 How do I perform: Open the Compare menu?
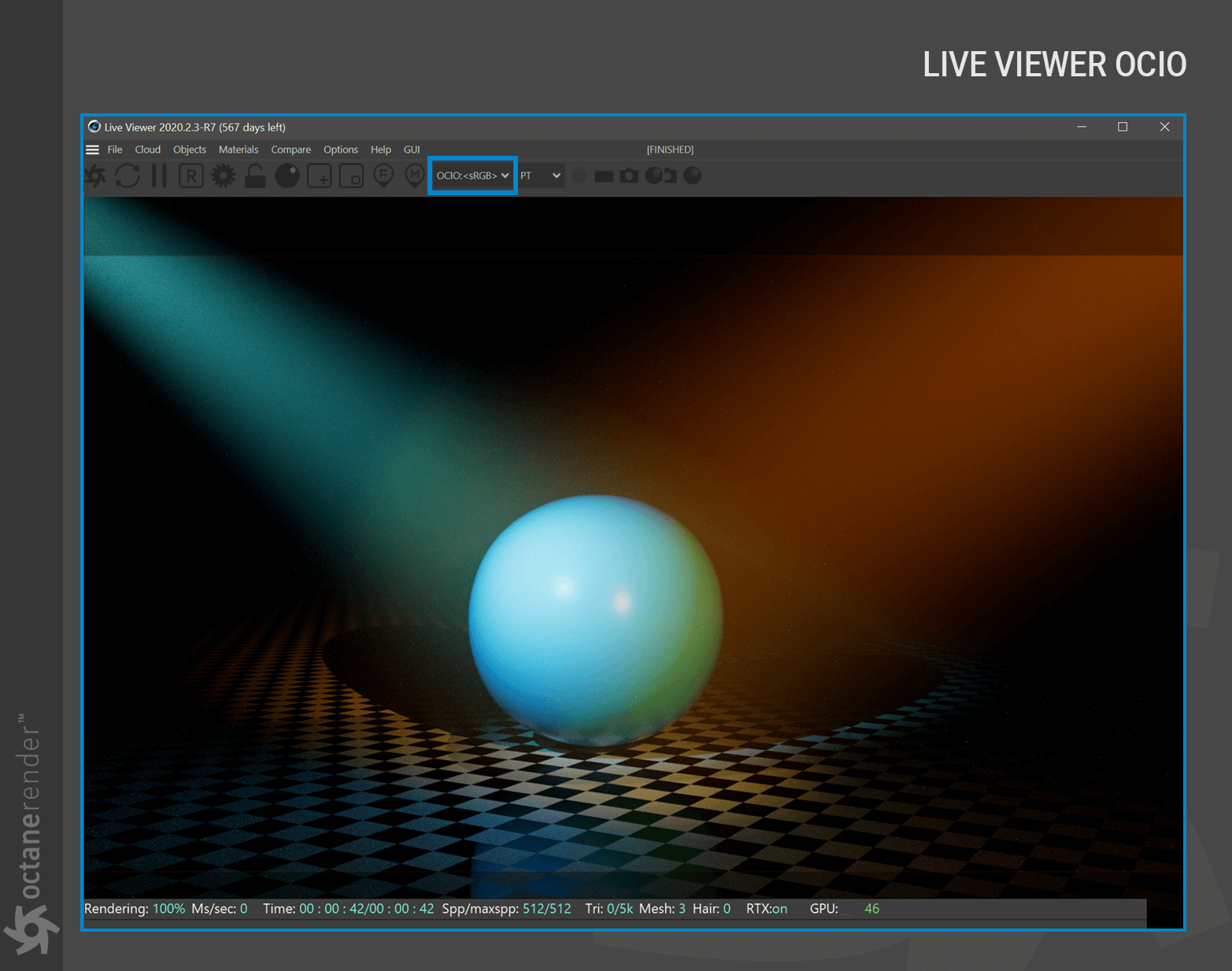(291, 150)
